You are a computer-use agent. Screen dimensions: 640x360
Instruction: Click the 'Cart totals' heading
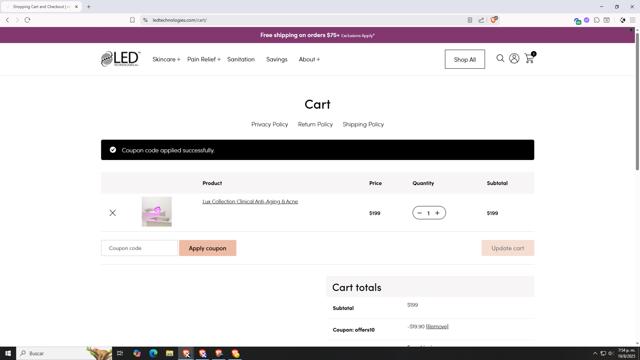357,287
